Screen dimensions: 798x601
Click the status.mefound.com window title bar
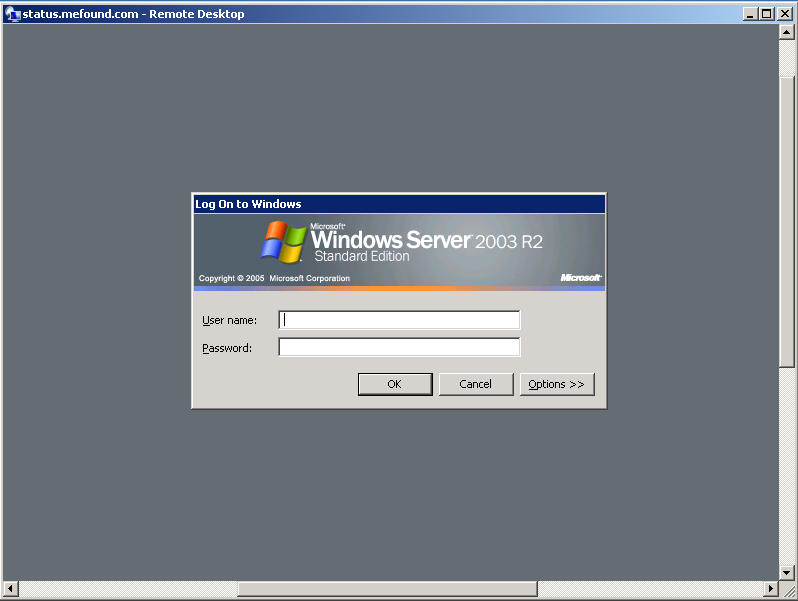pos(400,14)
